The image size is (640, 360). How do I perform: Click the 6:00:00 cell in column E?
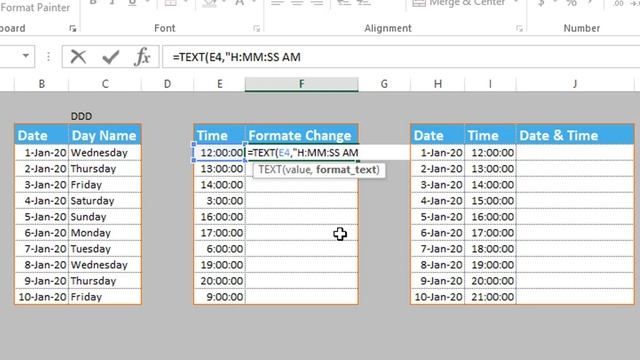pos(220,249)
